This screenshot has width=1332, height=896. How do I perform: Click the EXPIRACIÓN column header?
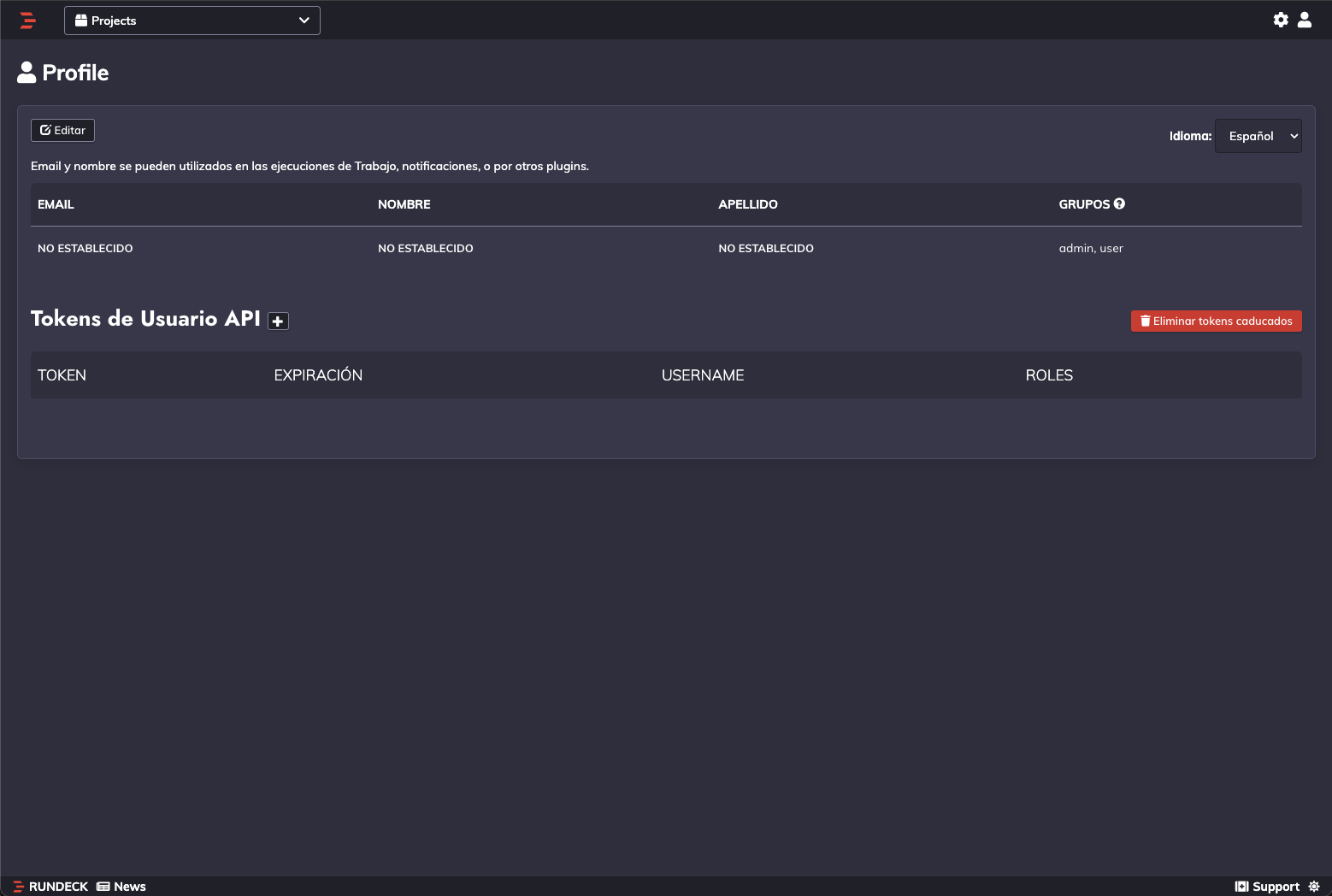click(318, 375)
